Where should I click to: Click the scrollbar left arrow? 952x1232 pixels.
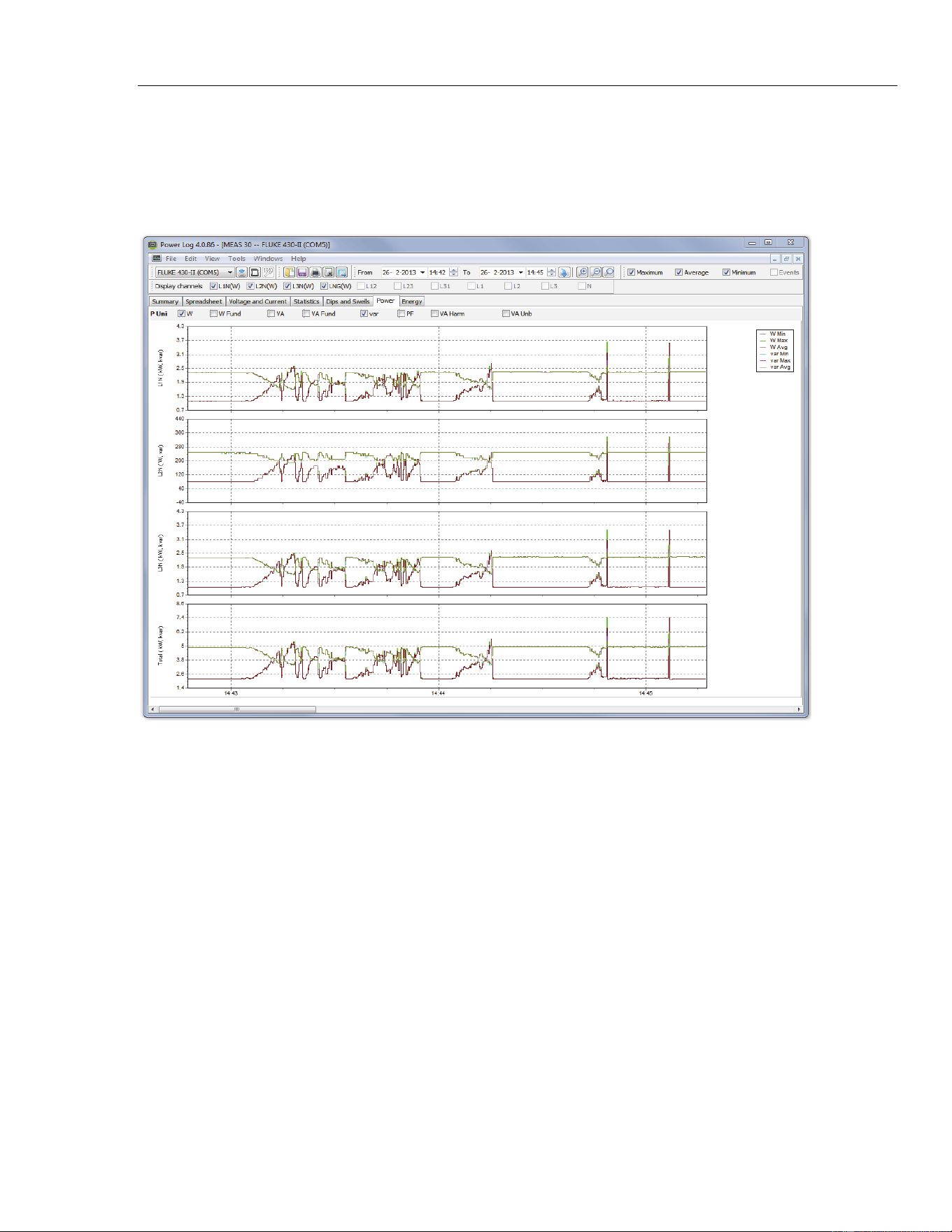pyautogui.click(x=153, y=709)
